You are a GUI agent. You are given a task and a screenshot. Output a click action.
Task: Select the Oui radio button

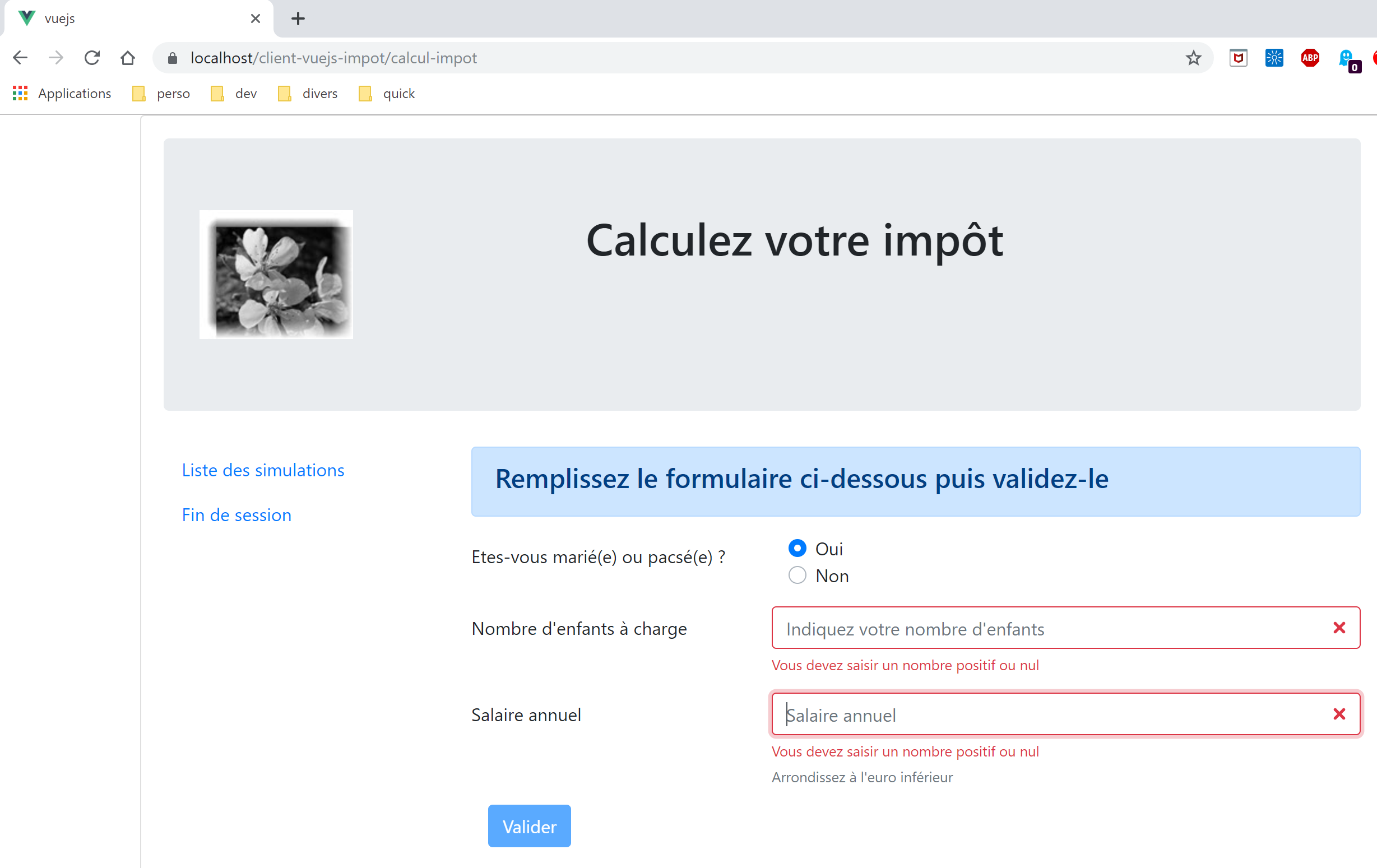click(x=797, y=549)
